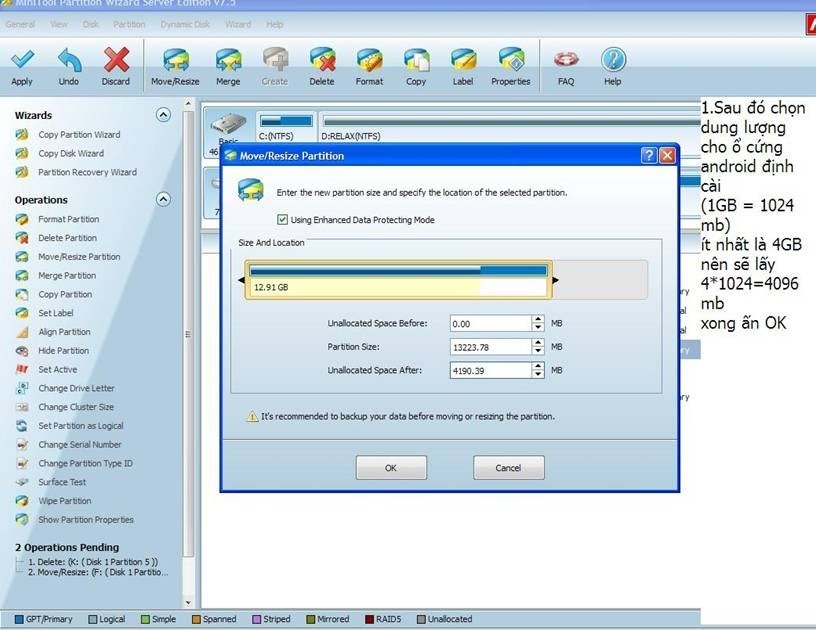Open Properties from the toolbar
The image size is (816, 630).
point(511,60)
